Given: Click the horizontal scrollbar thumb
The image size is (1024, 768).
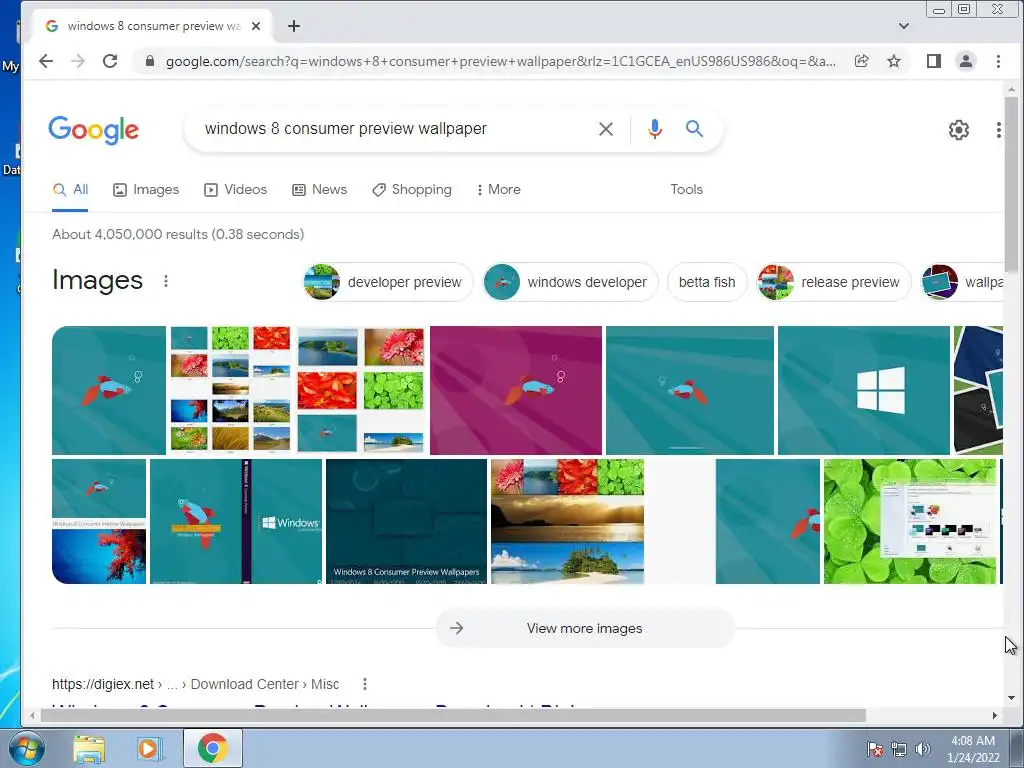Looking at the screenshot, I should 453,716.
